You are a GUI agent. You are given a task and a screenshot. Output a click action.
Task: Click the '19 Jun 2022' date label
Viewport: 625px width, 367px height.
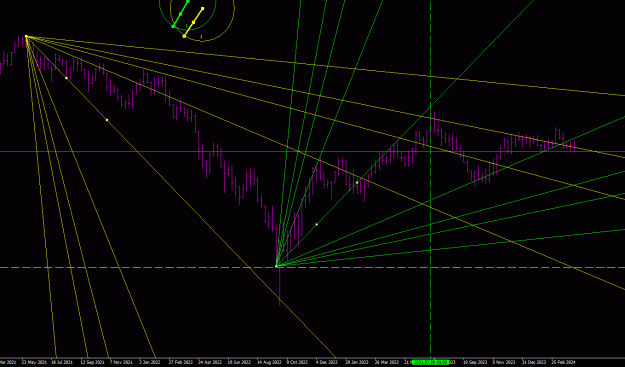coord(240,362)
